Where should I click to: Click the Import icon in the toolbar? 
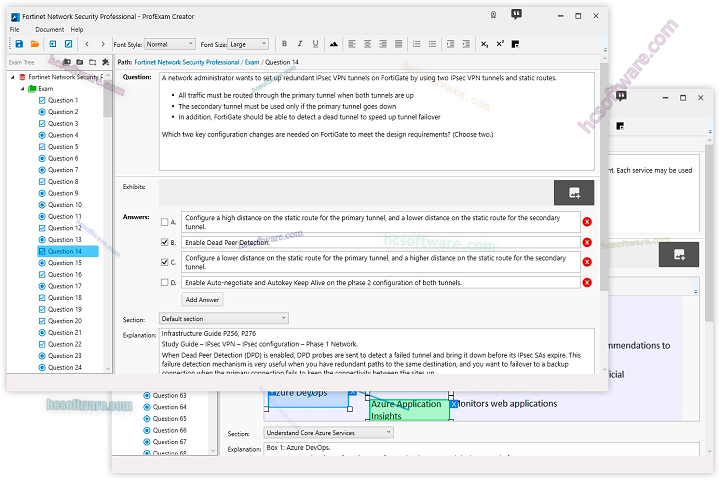click(x=53, y=44)
